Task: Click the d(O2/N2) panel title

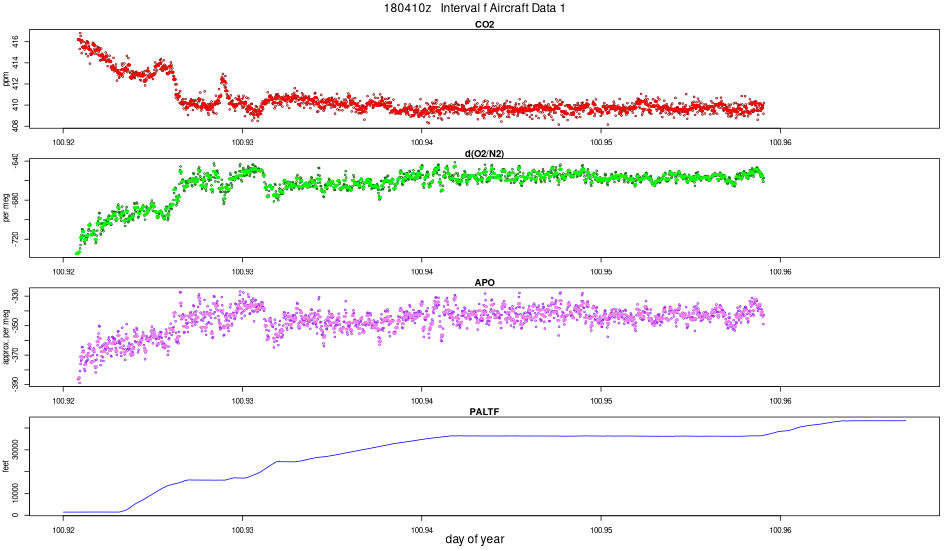Action: tap(484, 154)
